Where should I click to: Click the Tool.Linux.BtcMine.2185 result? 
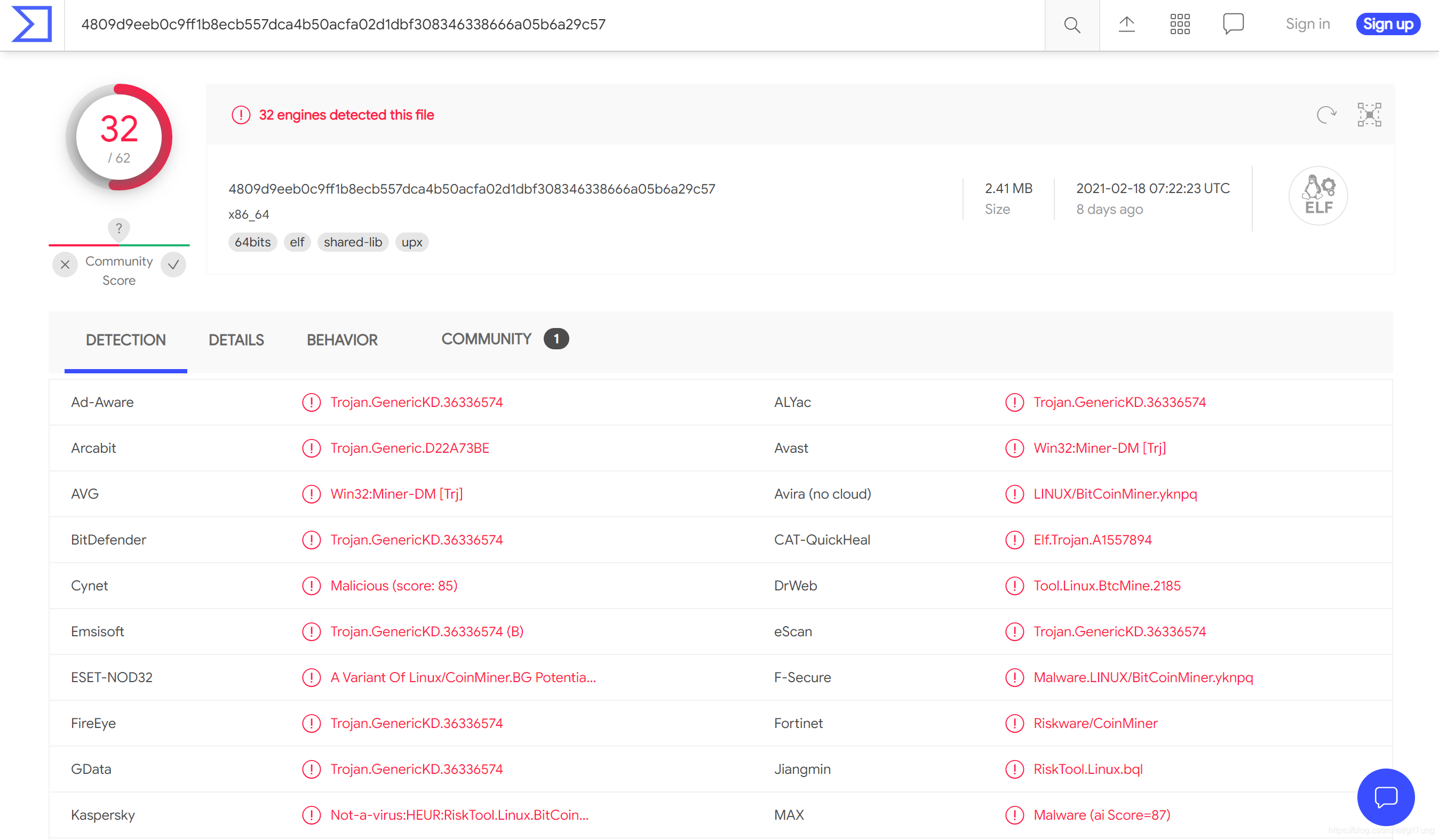point(1107,586)
